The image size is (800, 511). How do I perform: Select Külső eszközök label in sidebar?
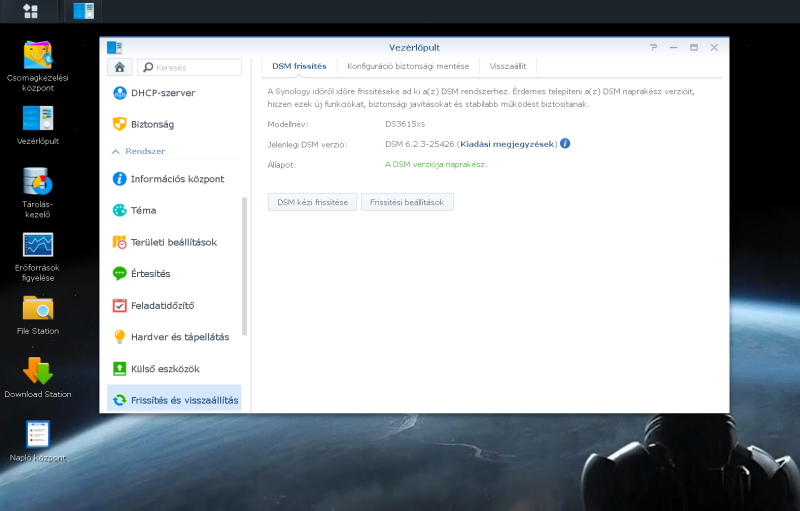click(165, 369)
